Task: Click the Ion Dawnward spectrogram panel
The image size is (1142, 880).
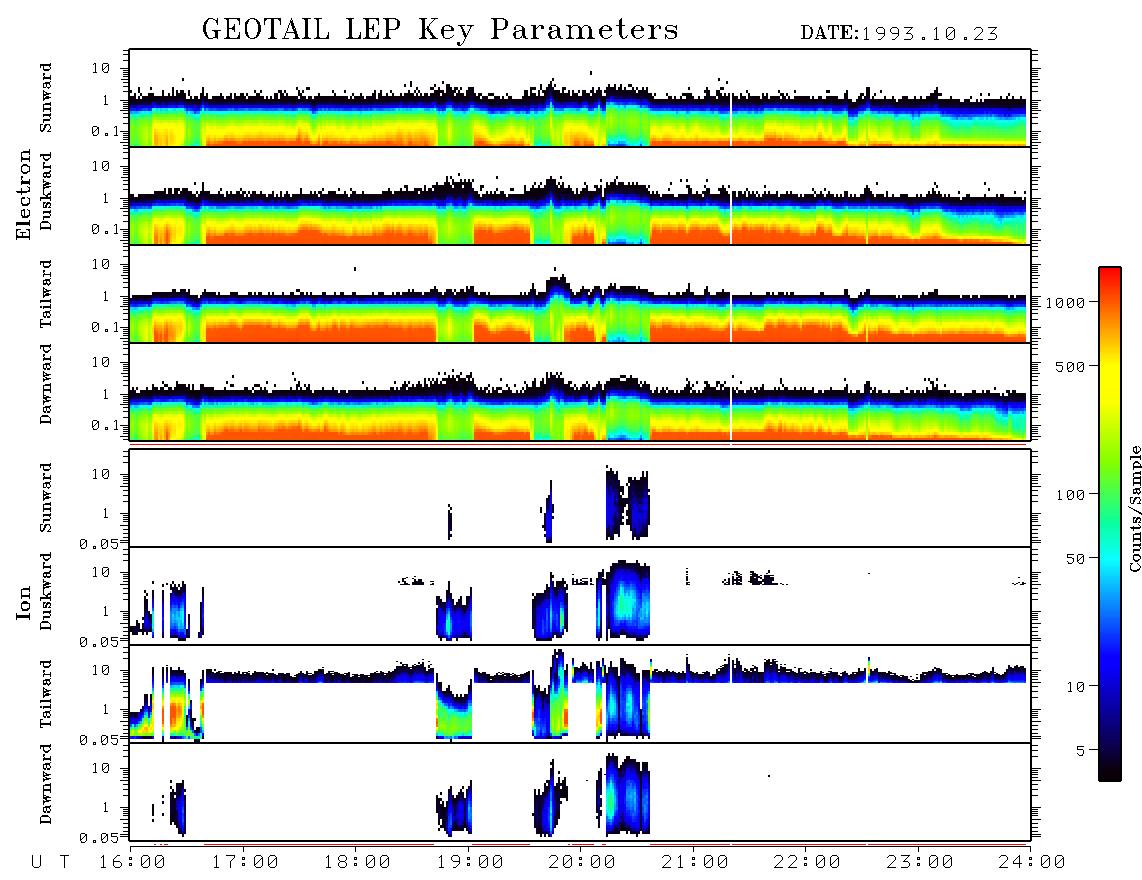Action: (580, 793)
